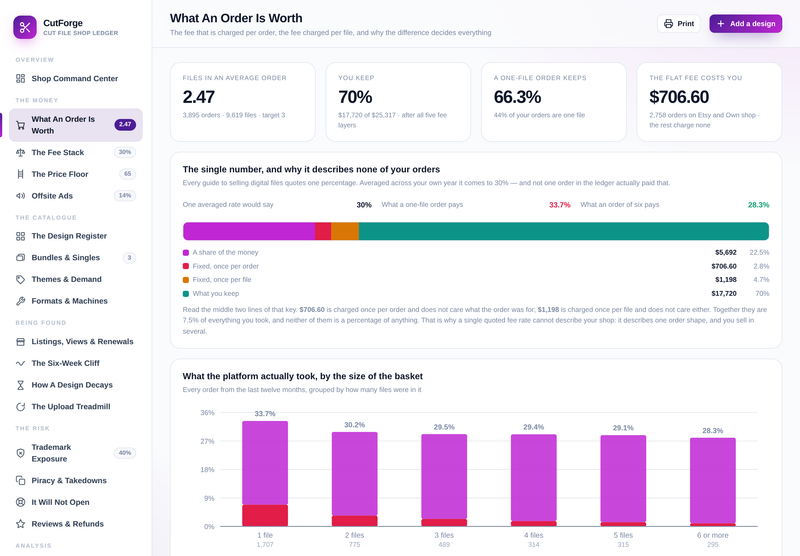The height and width of the screenshot is (556, 800).
Task: Click the storefront icon for Listings, Views & Renewals
Action: pos(20,342)
